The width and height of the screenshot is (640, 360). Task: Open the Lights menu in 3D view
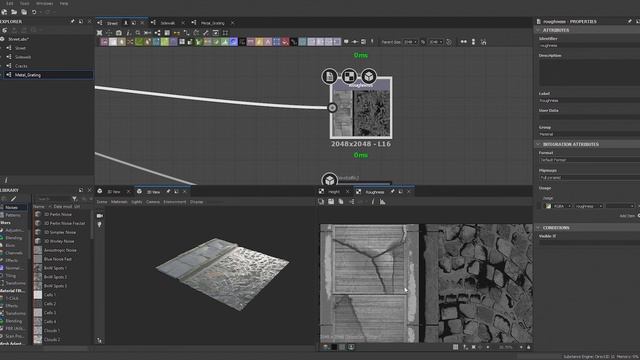137,202
